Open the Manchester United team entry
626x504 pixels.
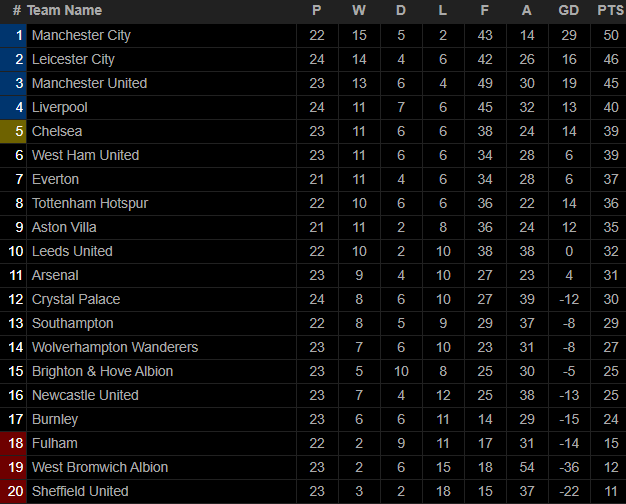pos(89,83)
